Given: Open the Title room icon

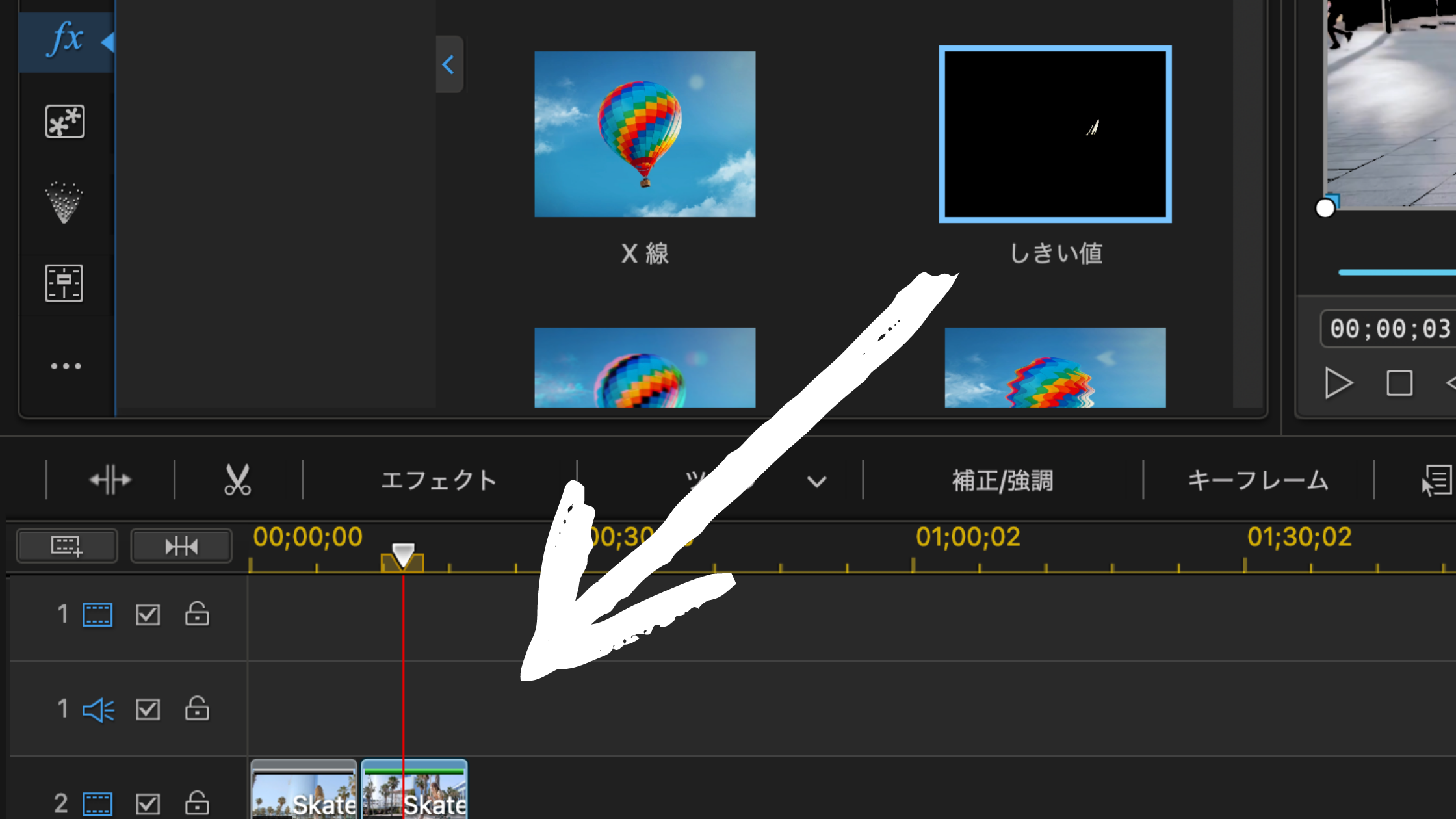Looking at the screenshot, I should (x=64, y=283).
